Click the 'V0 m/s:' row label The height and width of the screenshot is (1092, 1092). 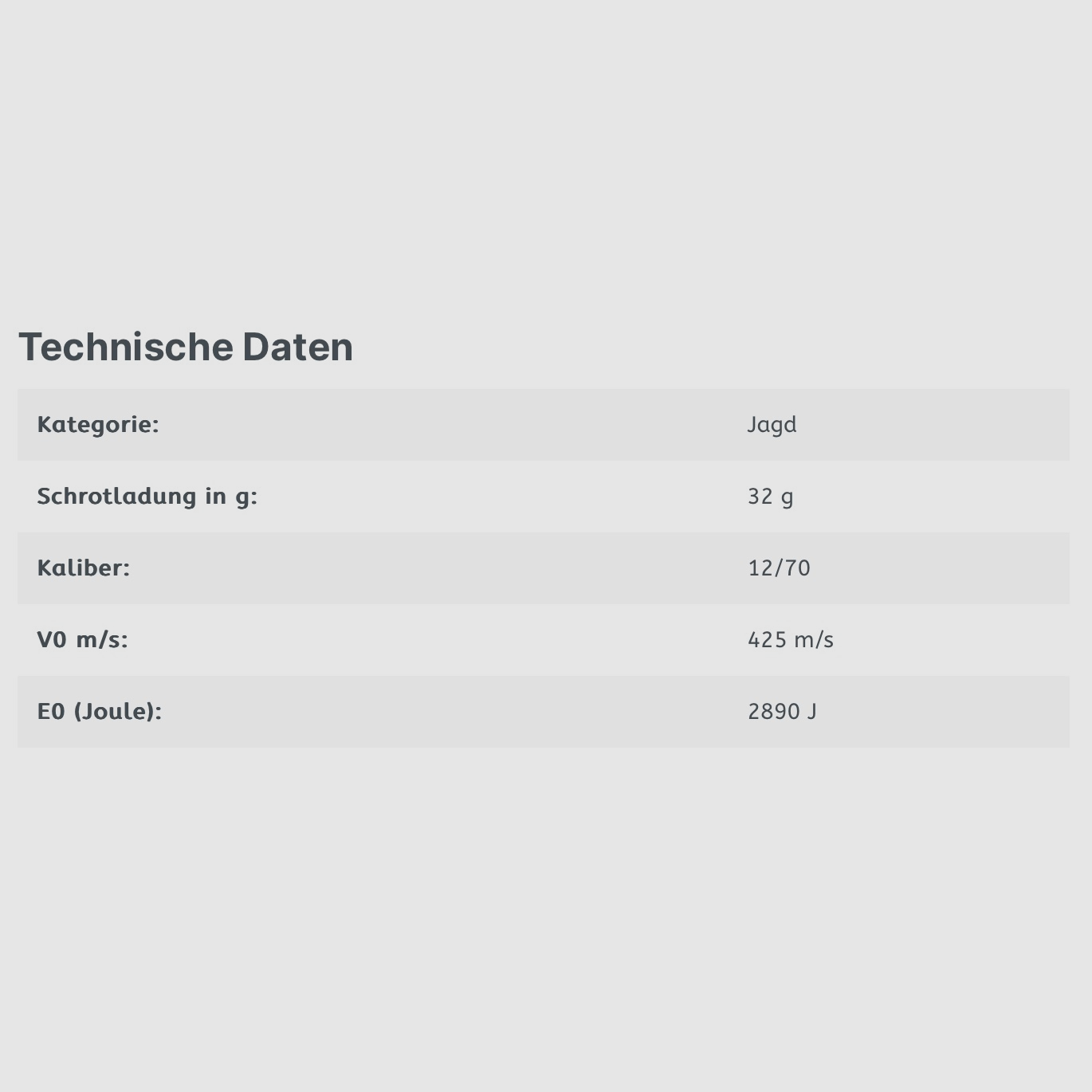82,639
